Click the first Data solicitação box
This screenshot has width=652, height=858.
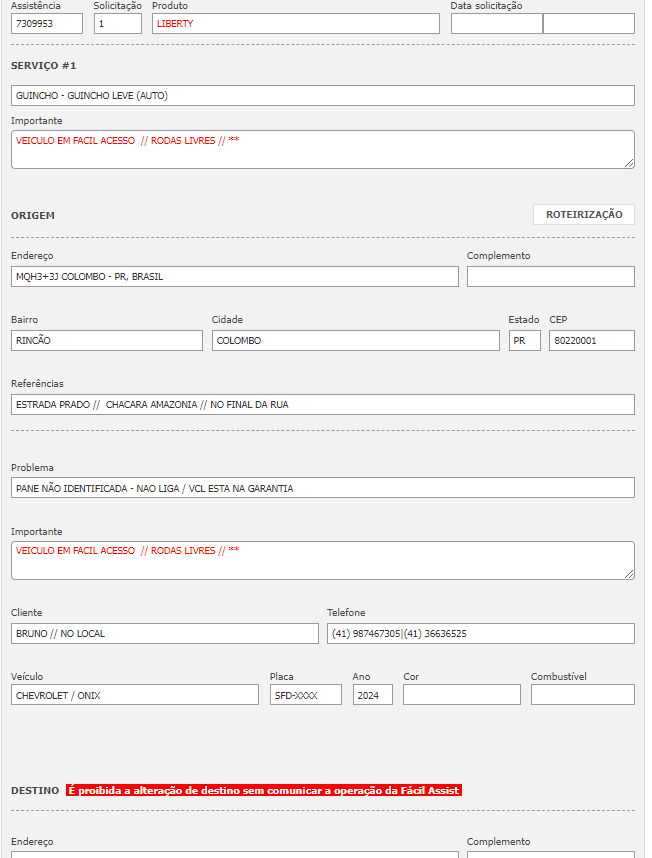coord(496,24)
